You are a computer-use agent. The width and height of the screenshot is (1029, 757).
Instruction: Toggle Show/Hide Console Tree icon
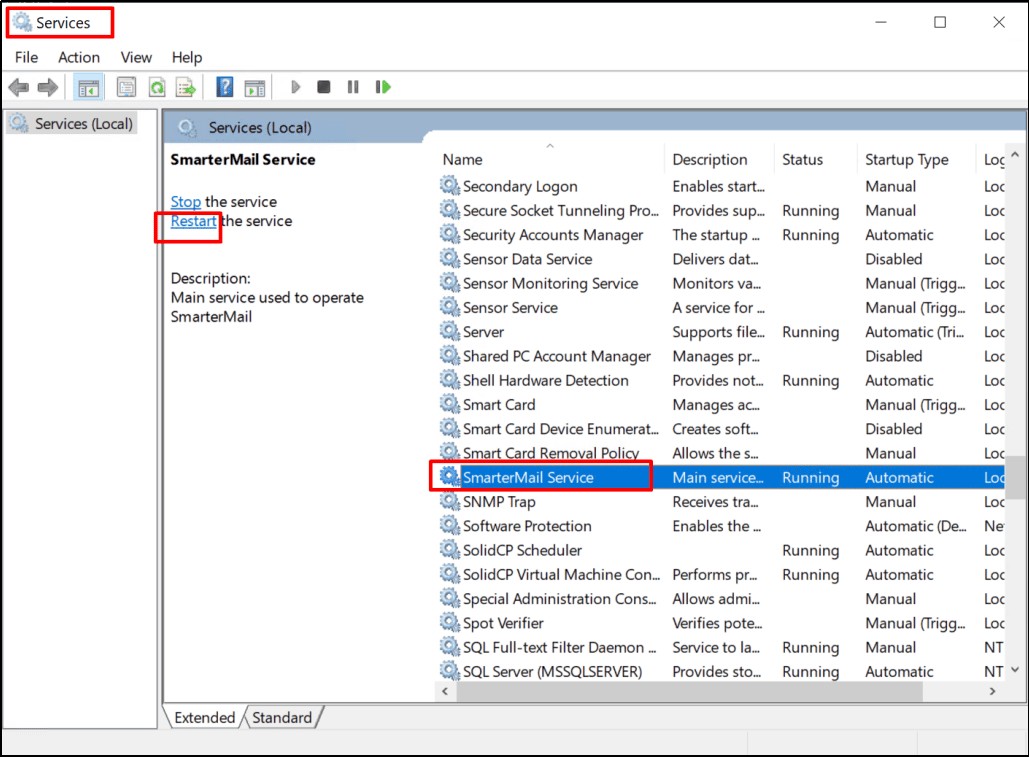(x=88, y=87)
